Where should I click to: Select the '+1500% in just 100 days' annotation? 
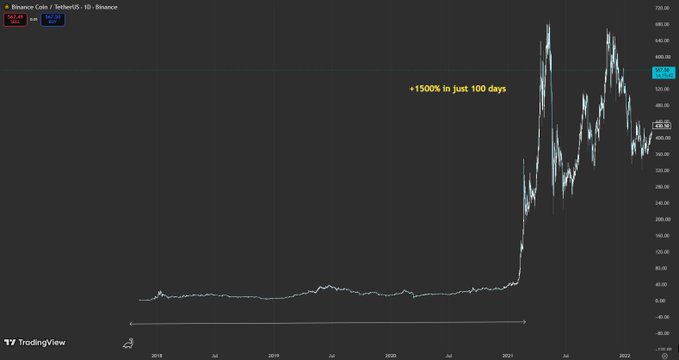tap(458, 89)
